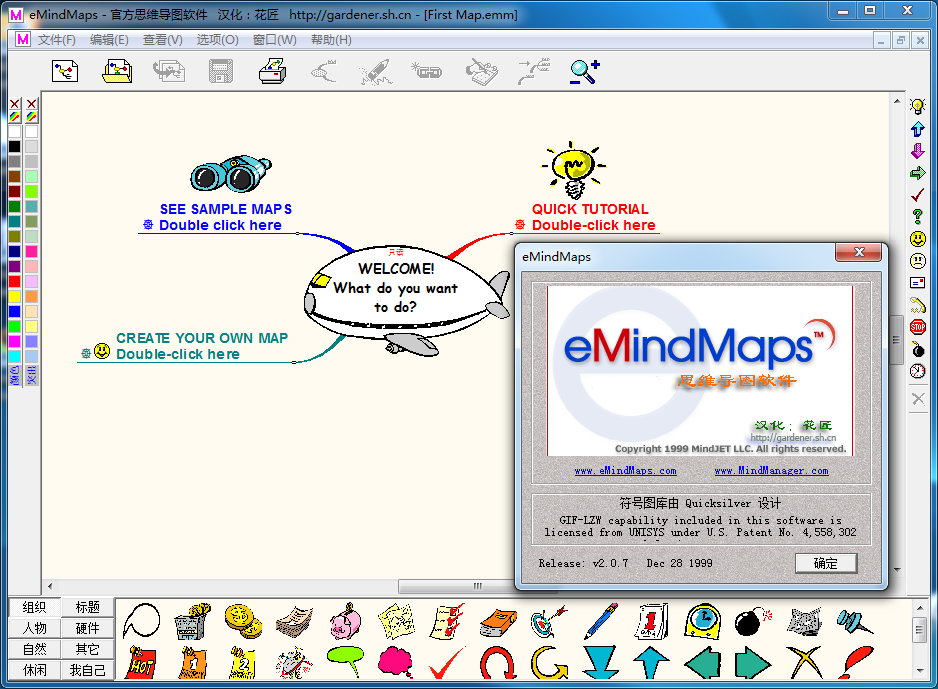
Task: Open the 帮助(H) menu
Action: tap(331, 40)
